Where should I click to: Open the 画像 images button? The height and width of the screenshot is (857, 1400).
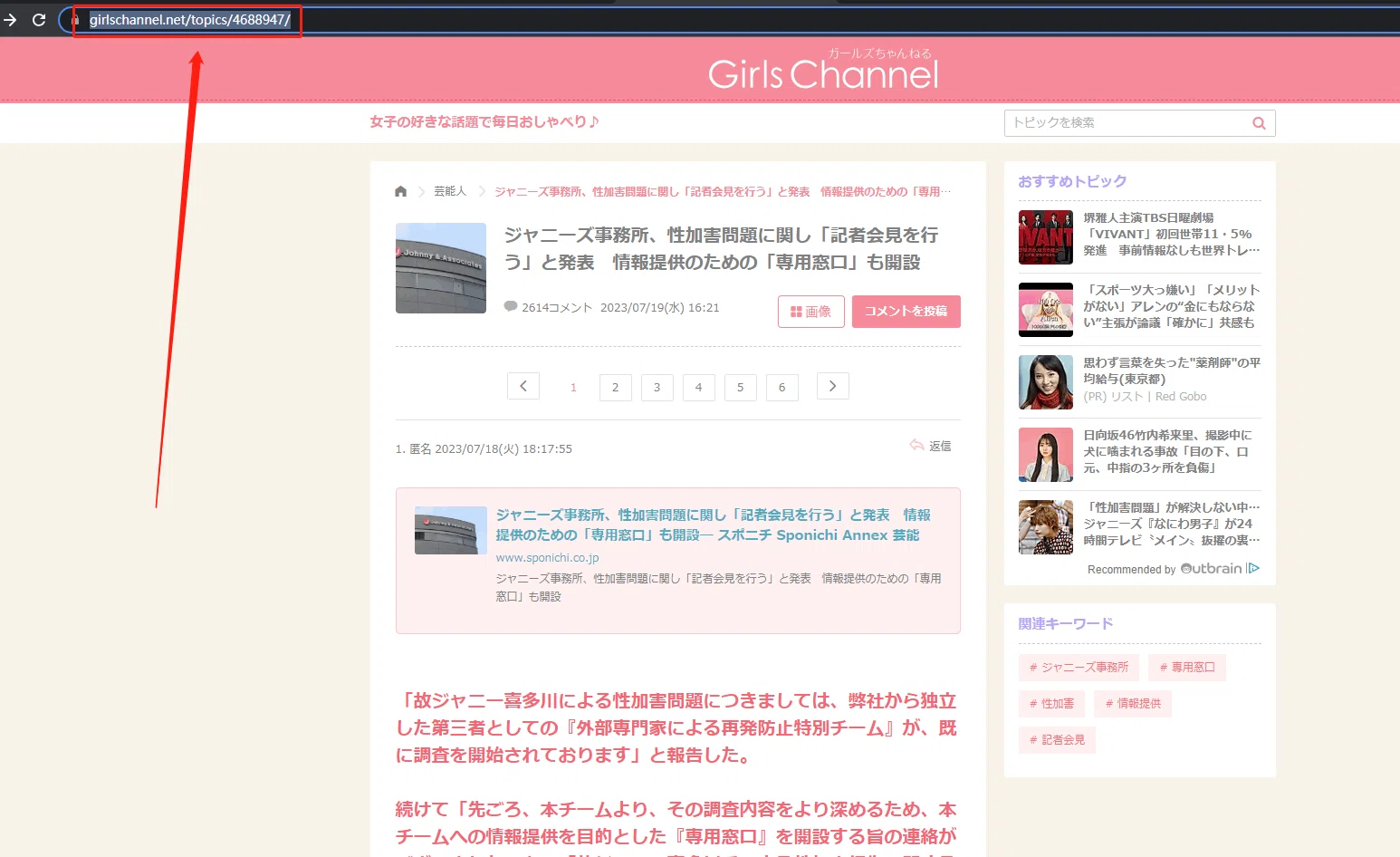tap(811, 312)
